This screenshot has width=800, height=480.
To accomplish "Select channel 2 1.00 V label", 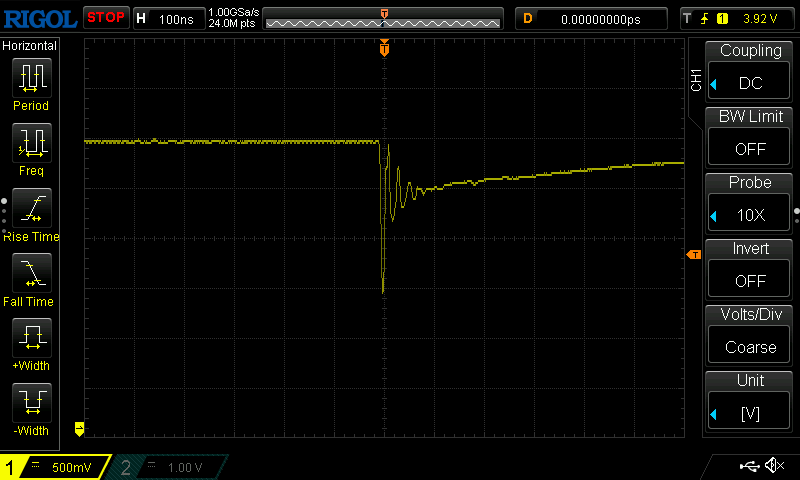I will [185, 467].
